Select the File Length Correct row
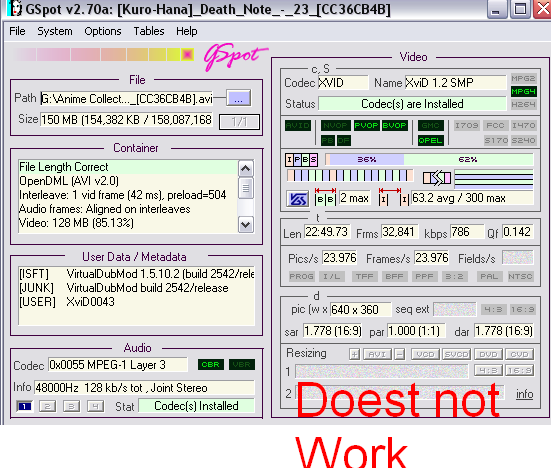Screen dimensions: 552x468 coord(128,167)
